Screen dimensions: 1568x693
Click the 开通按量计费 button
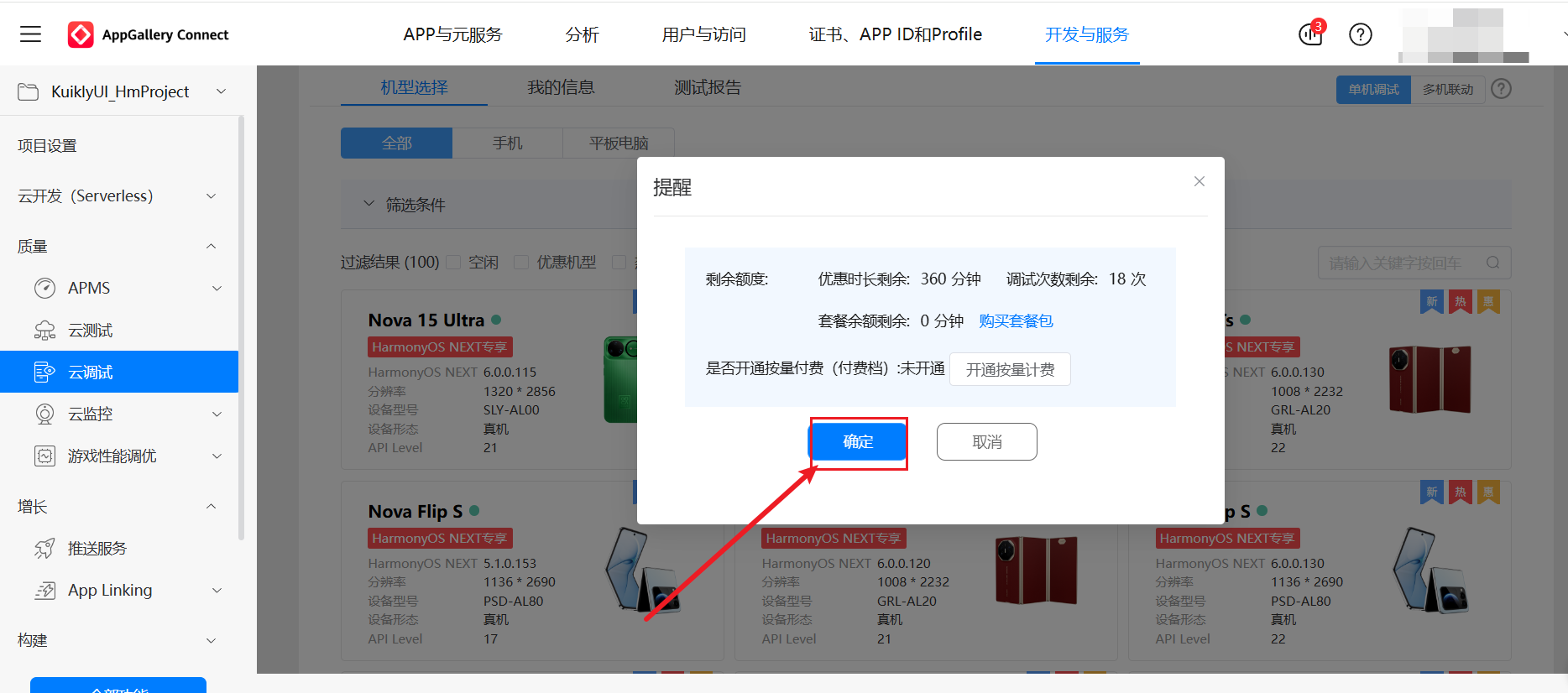1010,369
